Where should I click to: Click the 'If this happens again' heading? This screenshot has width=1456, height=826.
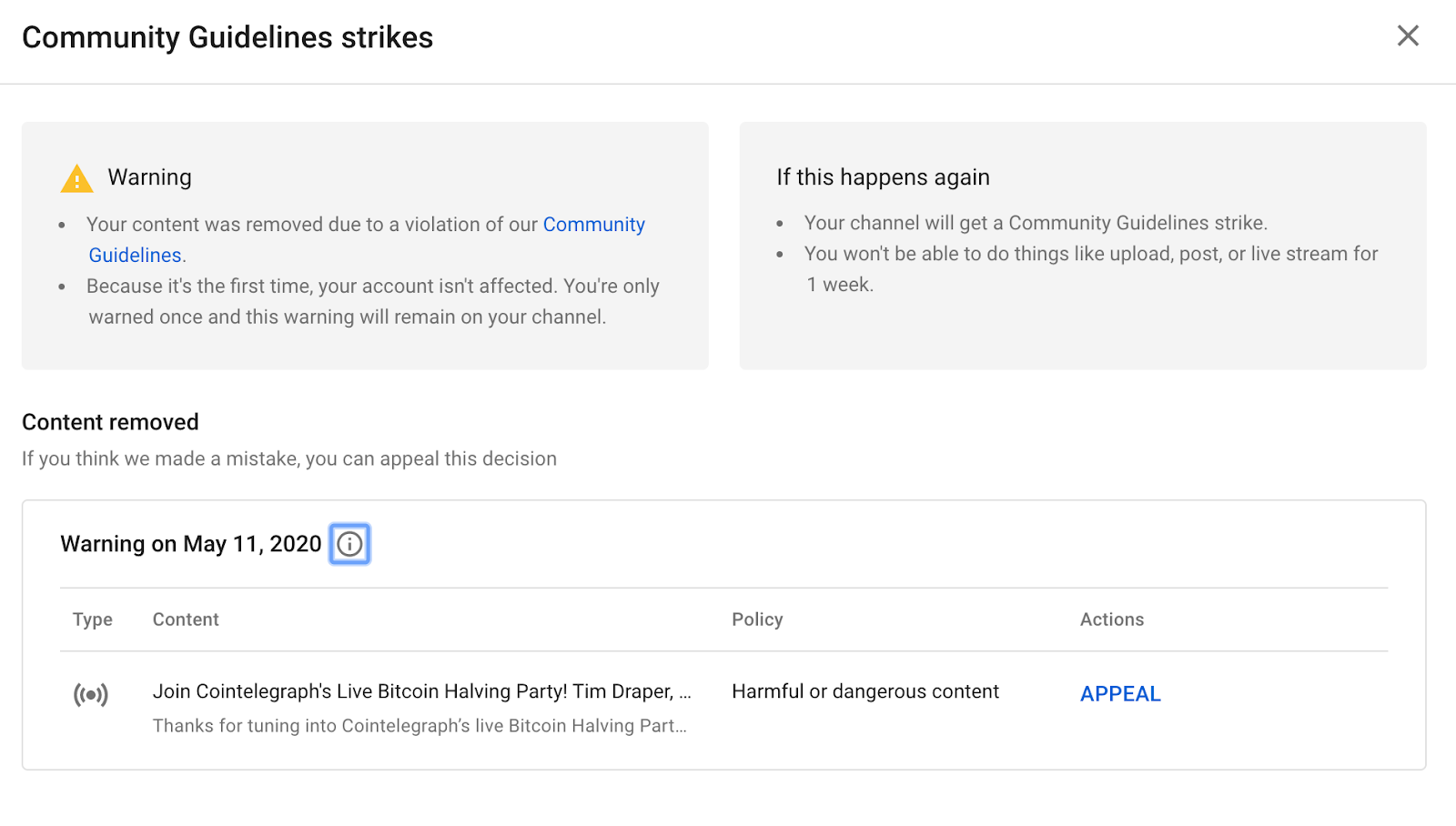(x=883, y=177)
